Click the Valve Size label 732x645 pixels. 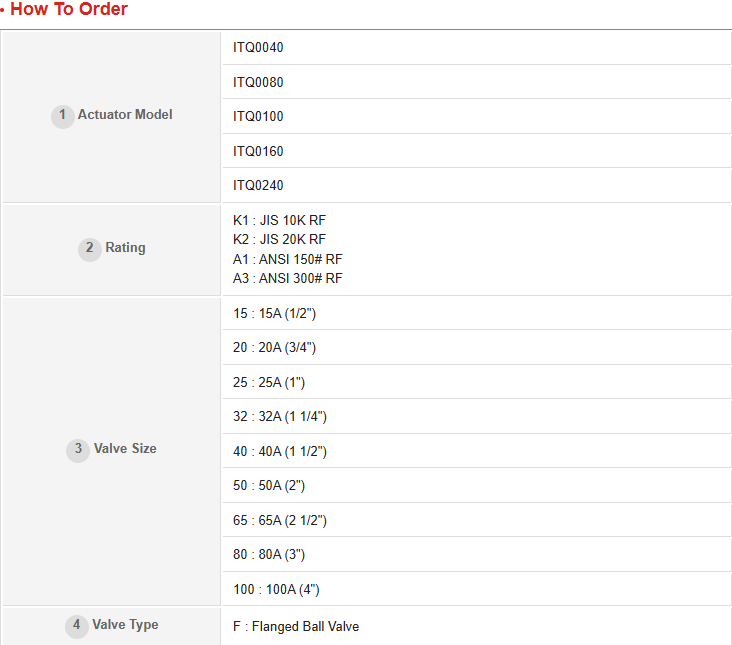(125, 449)
